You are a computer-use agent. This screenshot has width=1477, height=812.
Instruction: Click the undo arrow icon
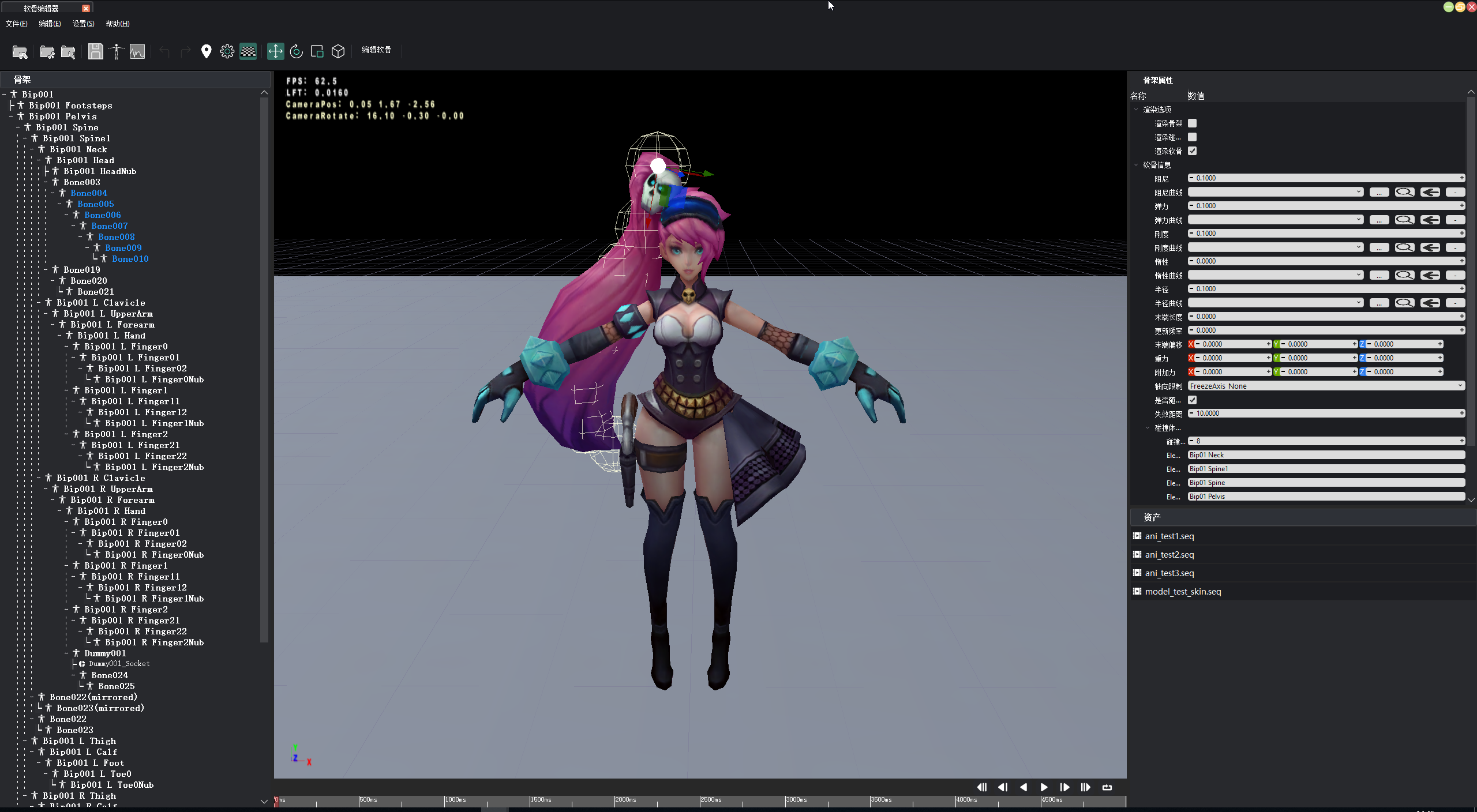(164, 52)
